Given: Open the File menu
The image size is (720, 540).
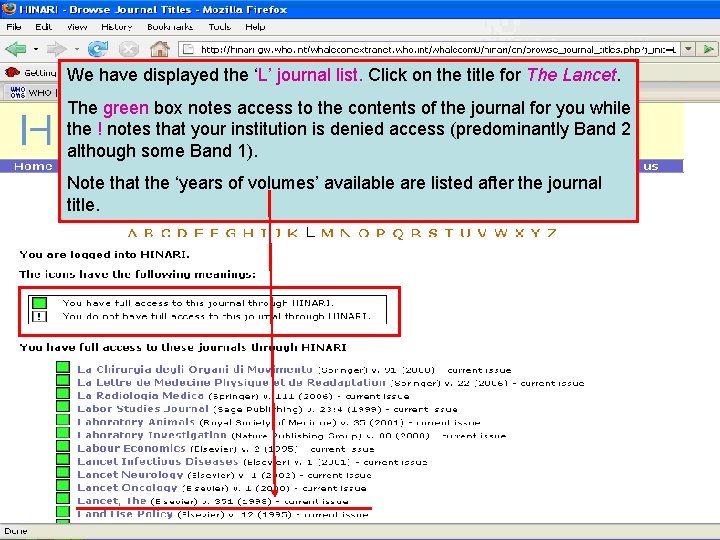Looking at the screenshot, I should (x=14, y=27).
